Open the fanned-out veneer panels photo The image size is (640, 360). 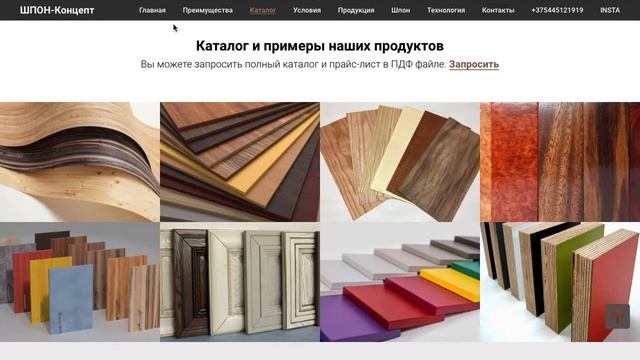[x=240, y=162]
